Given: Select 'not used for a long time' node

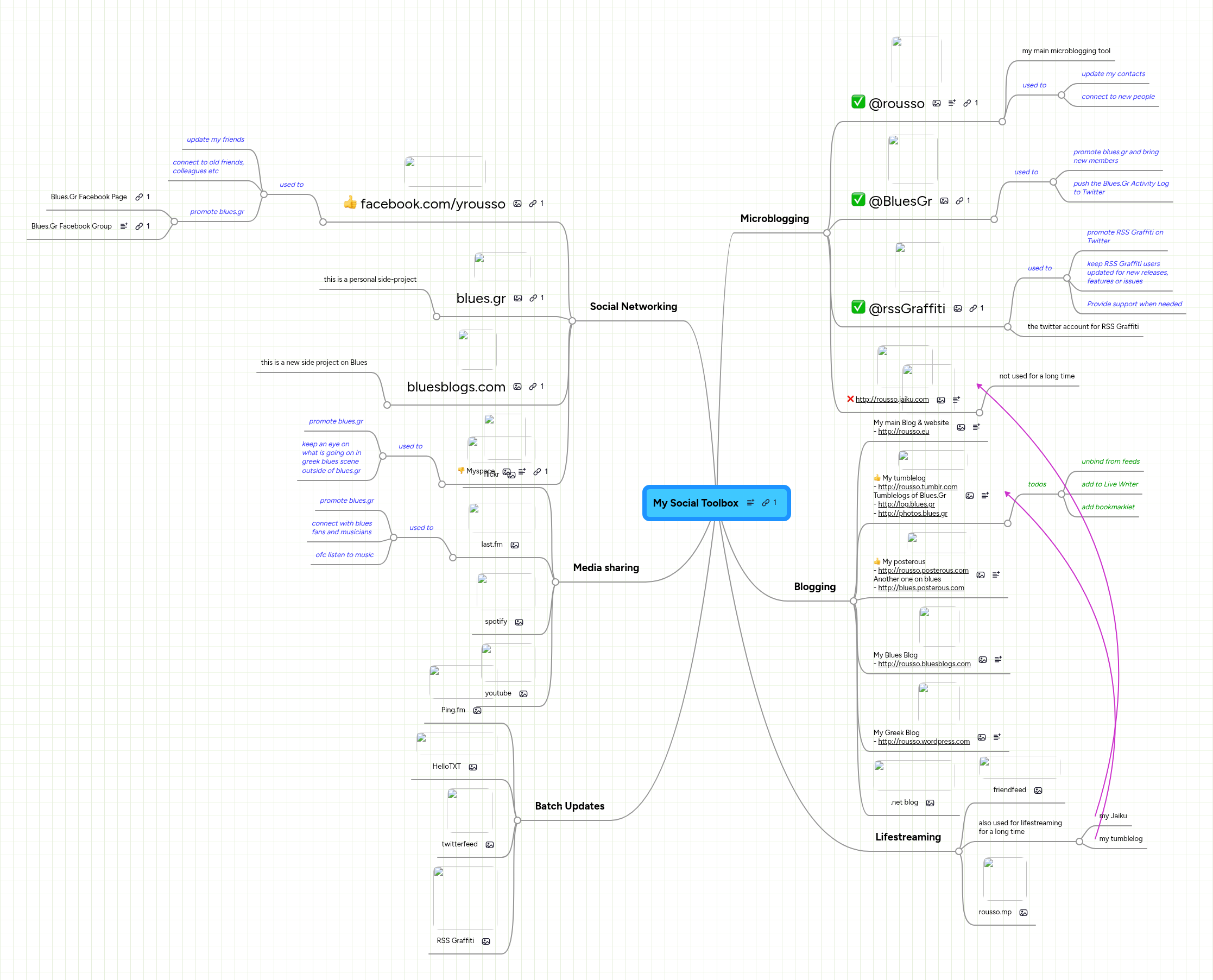Looking at the screenshot, I should (1037, 376).
